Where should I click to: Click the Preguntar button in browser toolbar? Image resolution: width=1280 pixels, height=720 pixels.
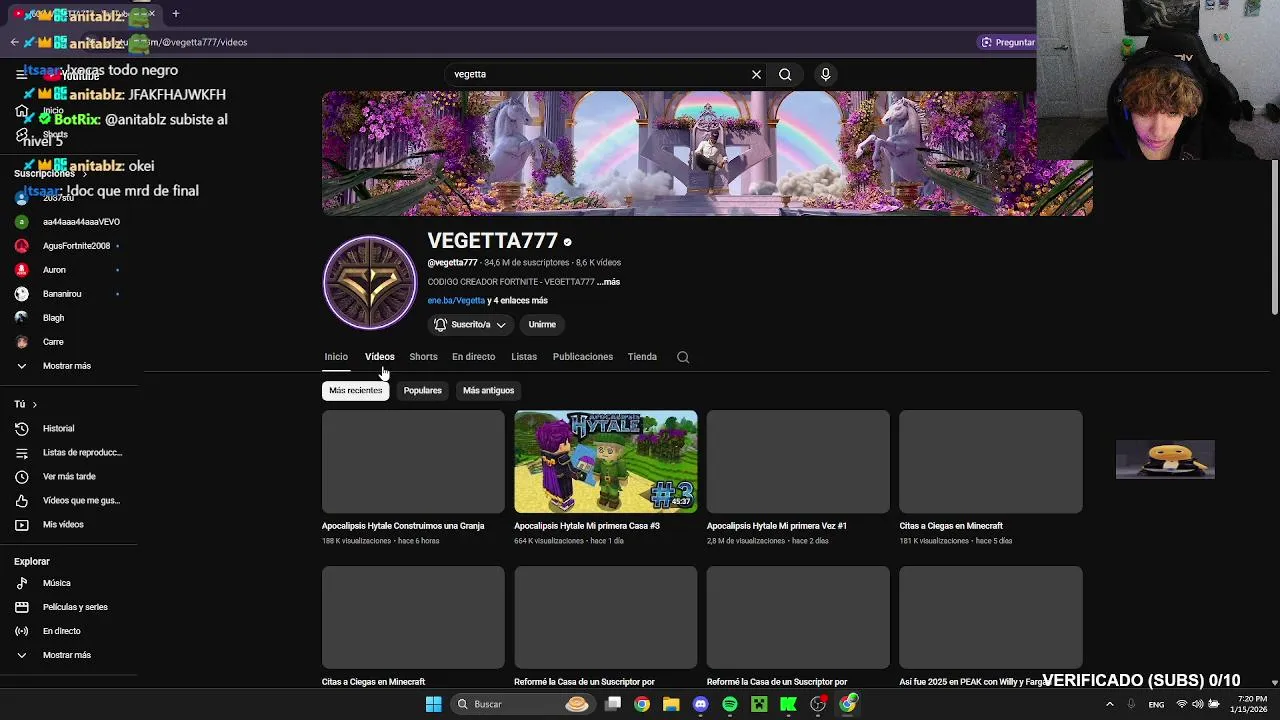coord(1007,42)
